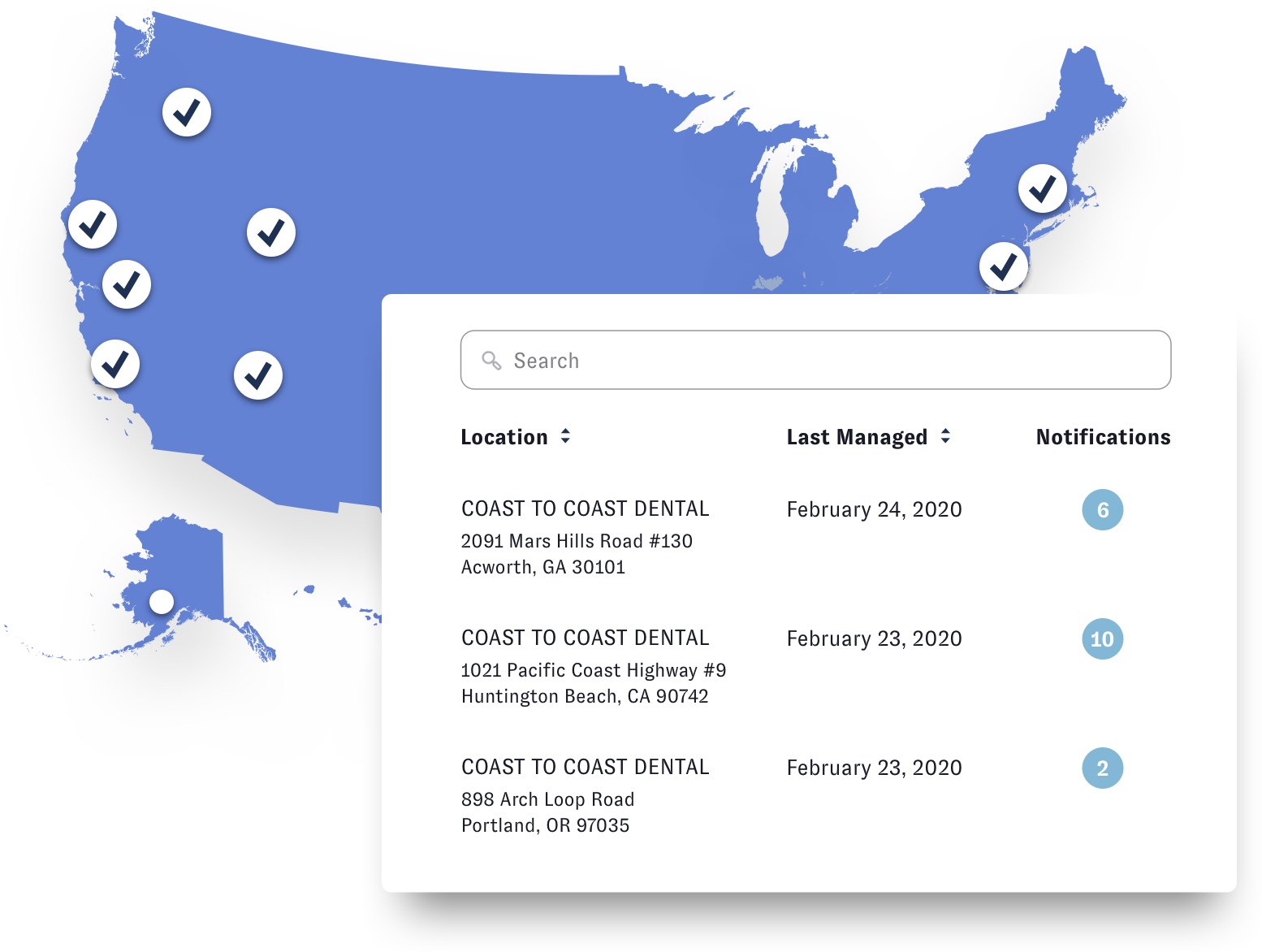The height and width of the screenshot is (952, 1262).
Task: Sort by Last Managed column arrows
Action: [945, 436]
